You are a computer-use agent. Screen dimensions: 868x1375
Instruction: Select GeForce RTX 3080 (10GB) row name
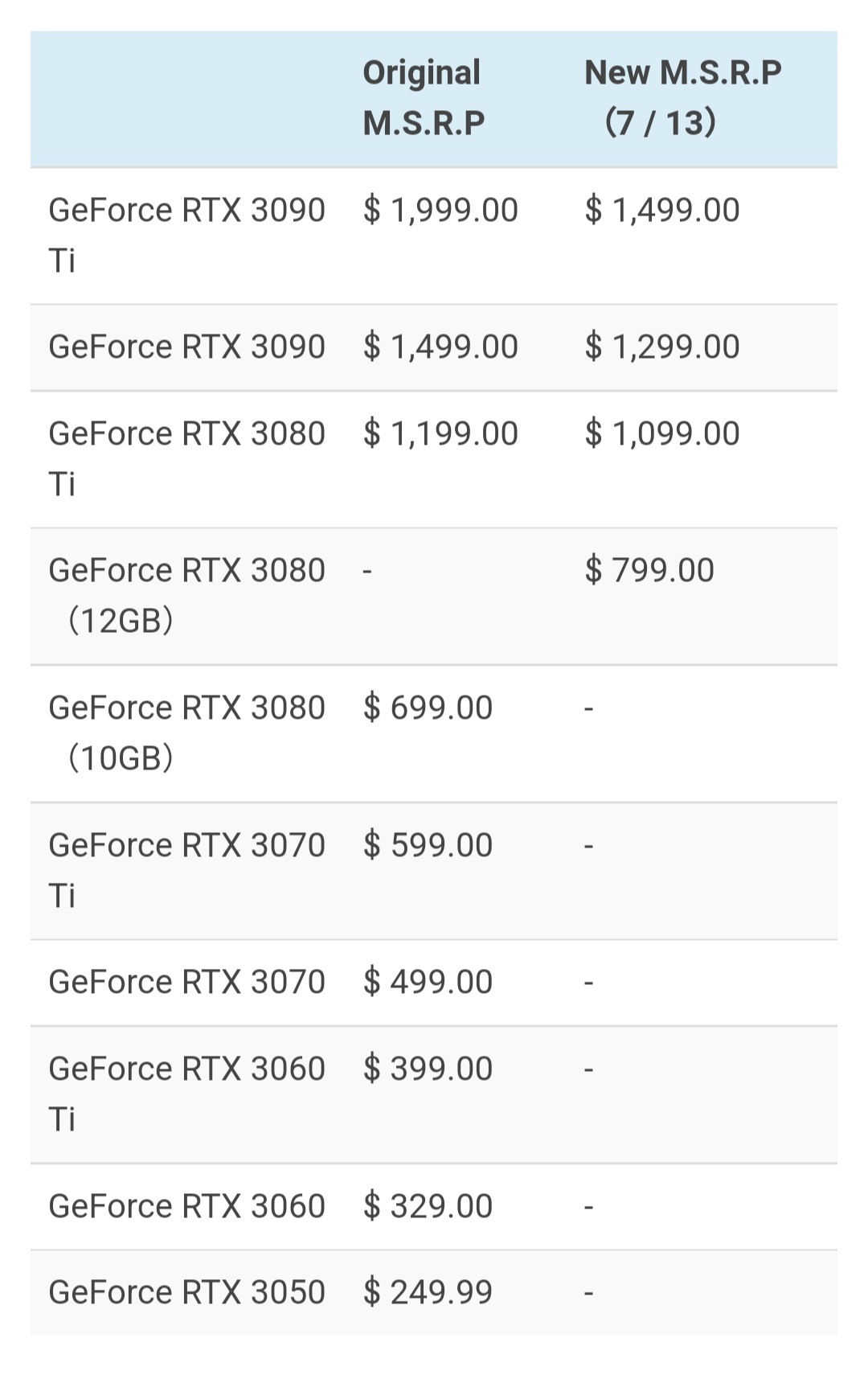(186, 733)
